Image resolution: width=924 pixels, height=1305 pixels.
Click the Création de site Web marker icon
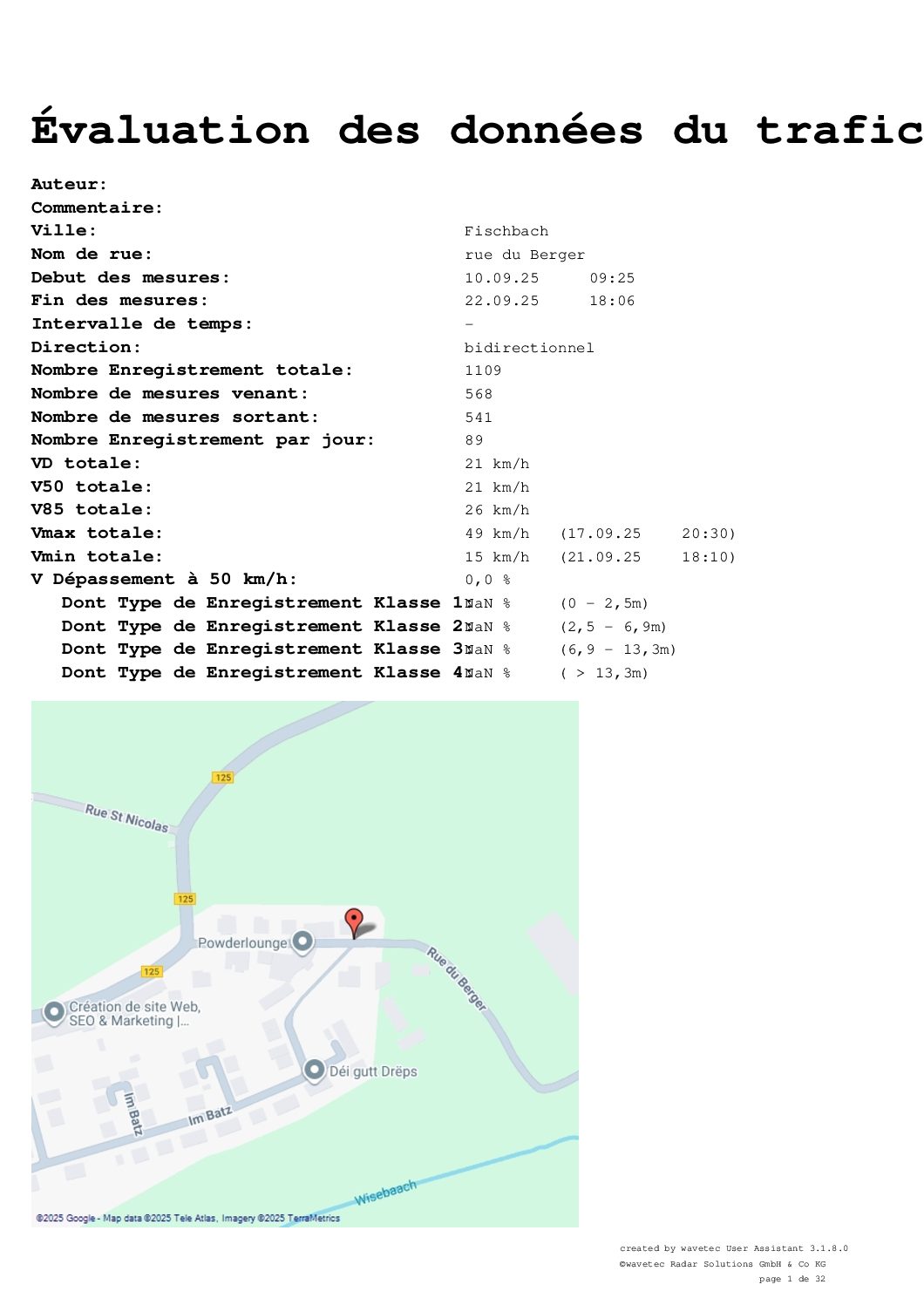[54, 1012]
